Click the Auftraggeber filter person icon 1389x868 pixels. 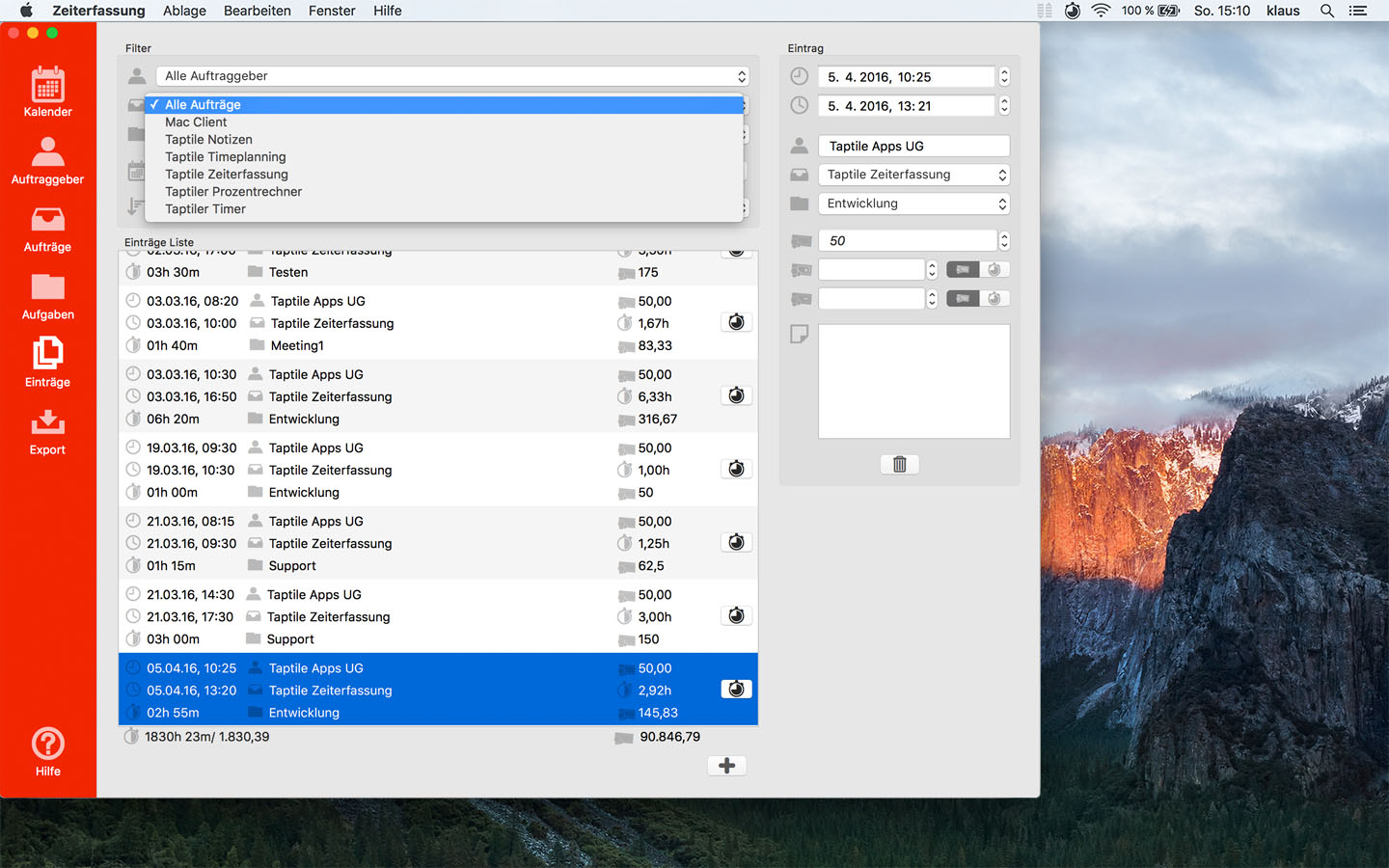[137, 75]
